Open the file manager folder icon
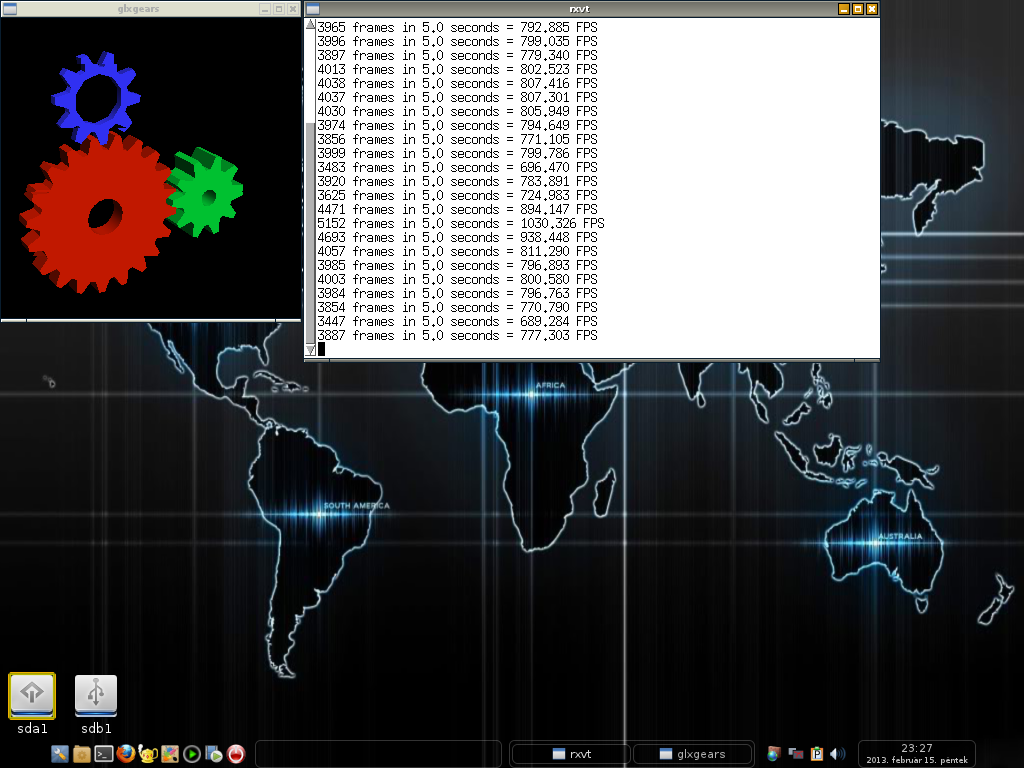 click(82, 754)
